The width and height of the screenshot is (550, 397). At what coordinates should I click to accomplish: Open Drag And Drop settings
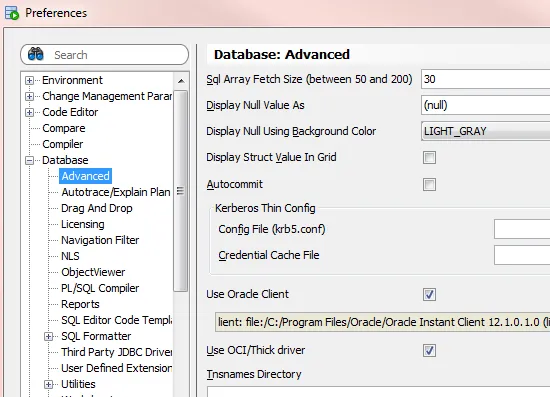click(x=97, y=208)
